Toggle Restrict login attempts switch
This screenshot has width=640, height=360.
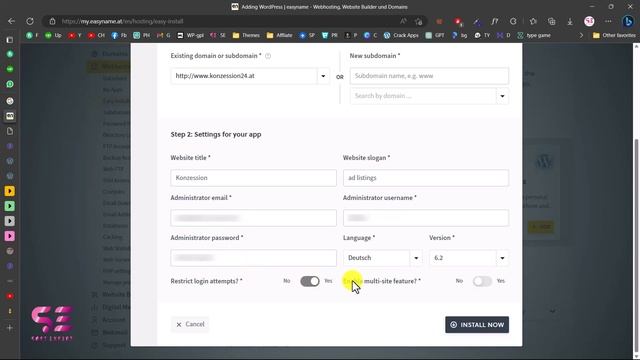310,281
